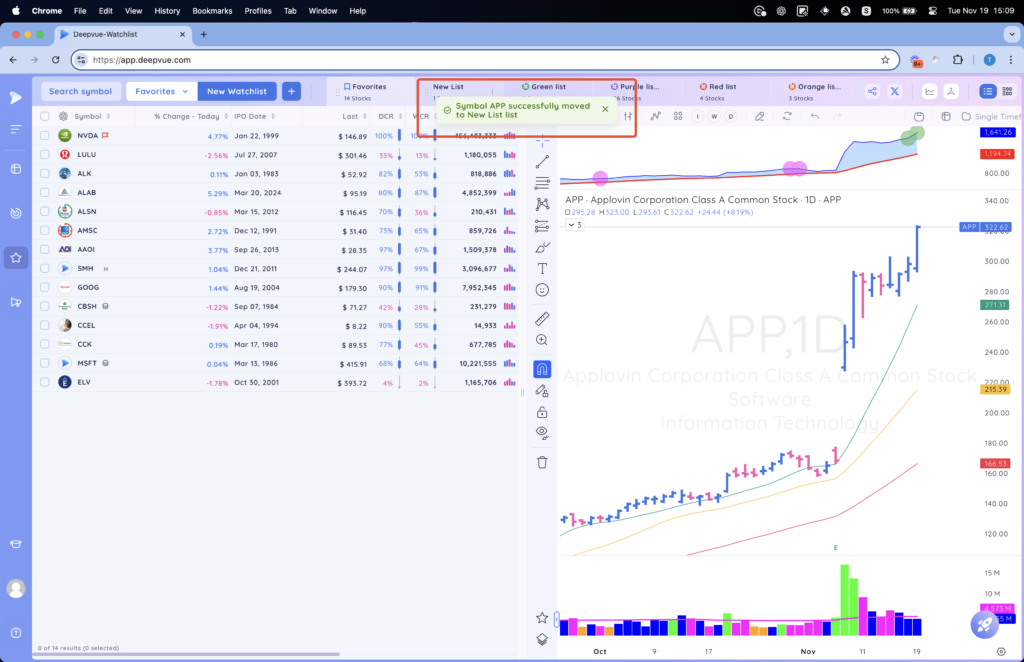Select the horizontal lines drawing tool

click(542, 183)
